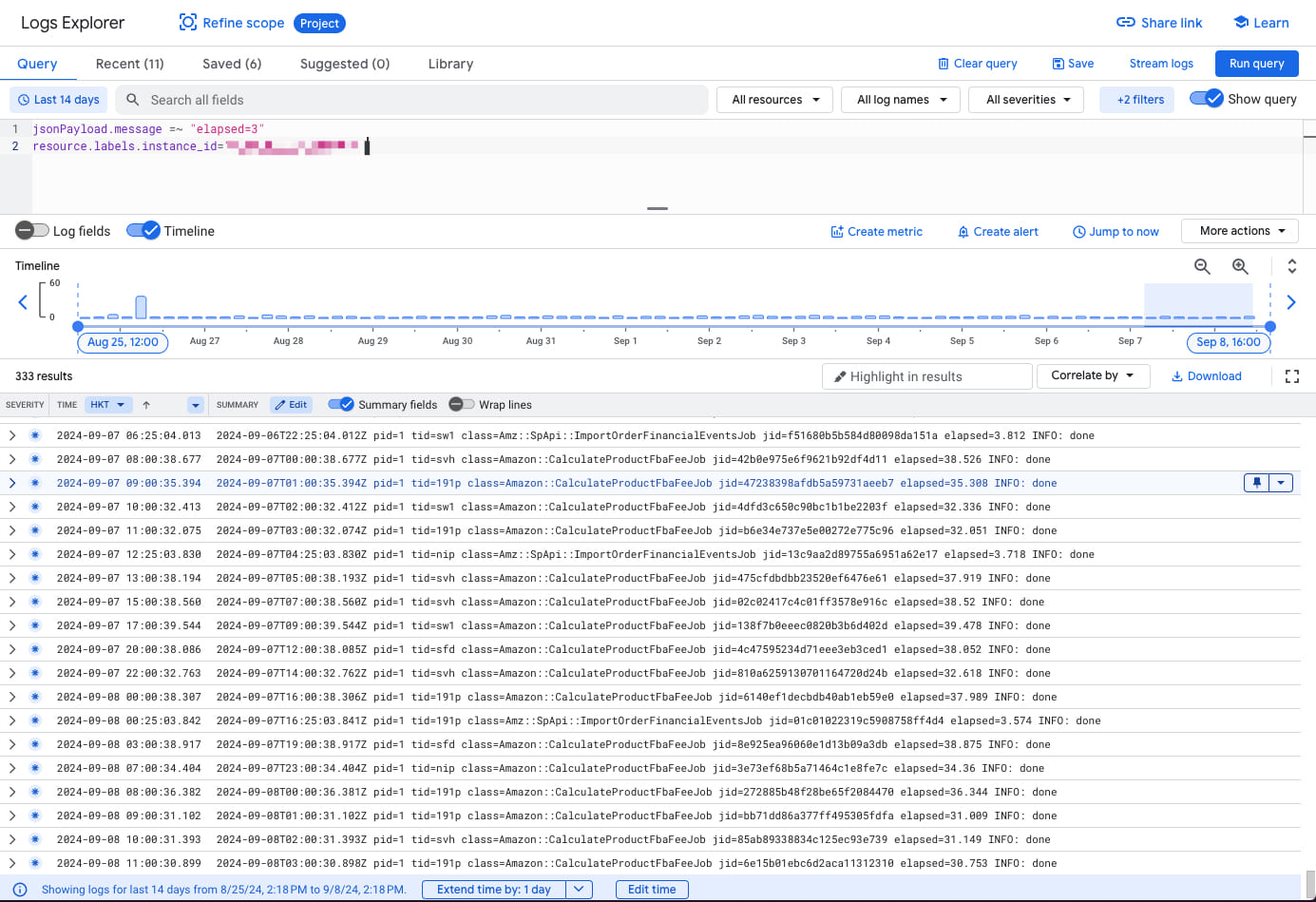Click the tall histogram bar near Aug 26

click(x=141, y=307)
